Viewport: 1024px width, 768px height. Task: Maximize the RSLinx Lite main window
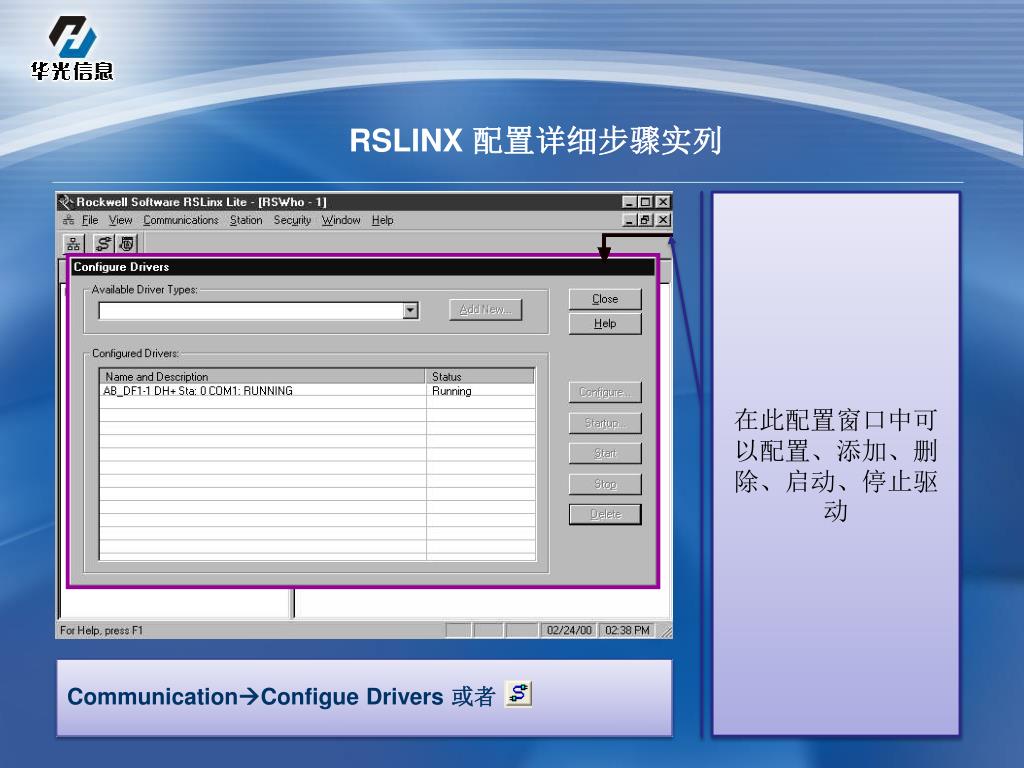click(x=645, y=202)
